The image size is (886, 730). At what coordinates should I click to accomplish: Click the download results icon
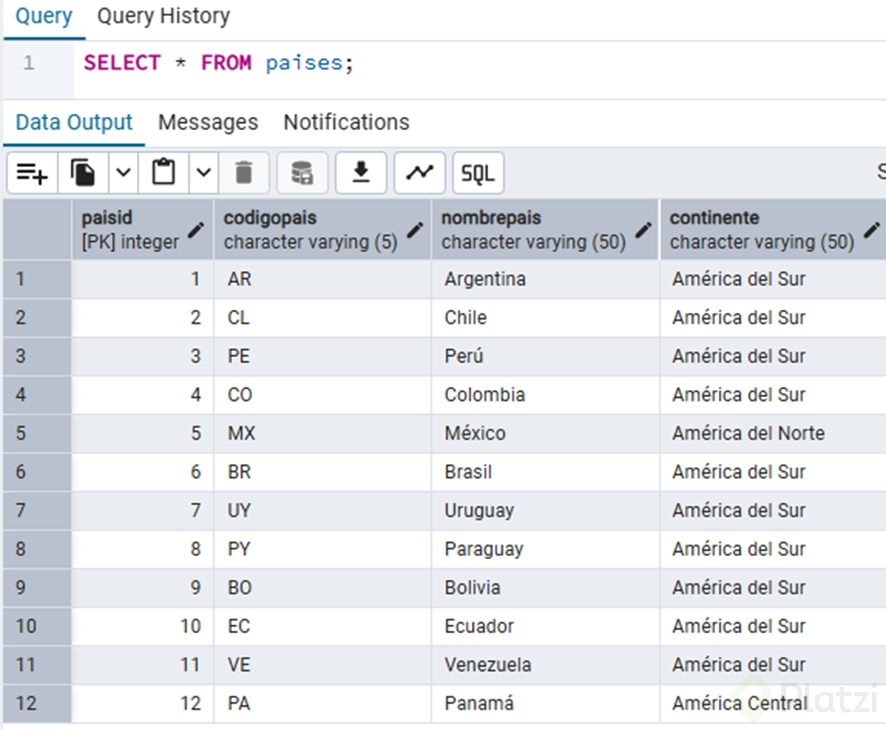pyautogui.click(x=361, y=173)
